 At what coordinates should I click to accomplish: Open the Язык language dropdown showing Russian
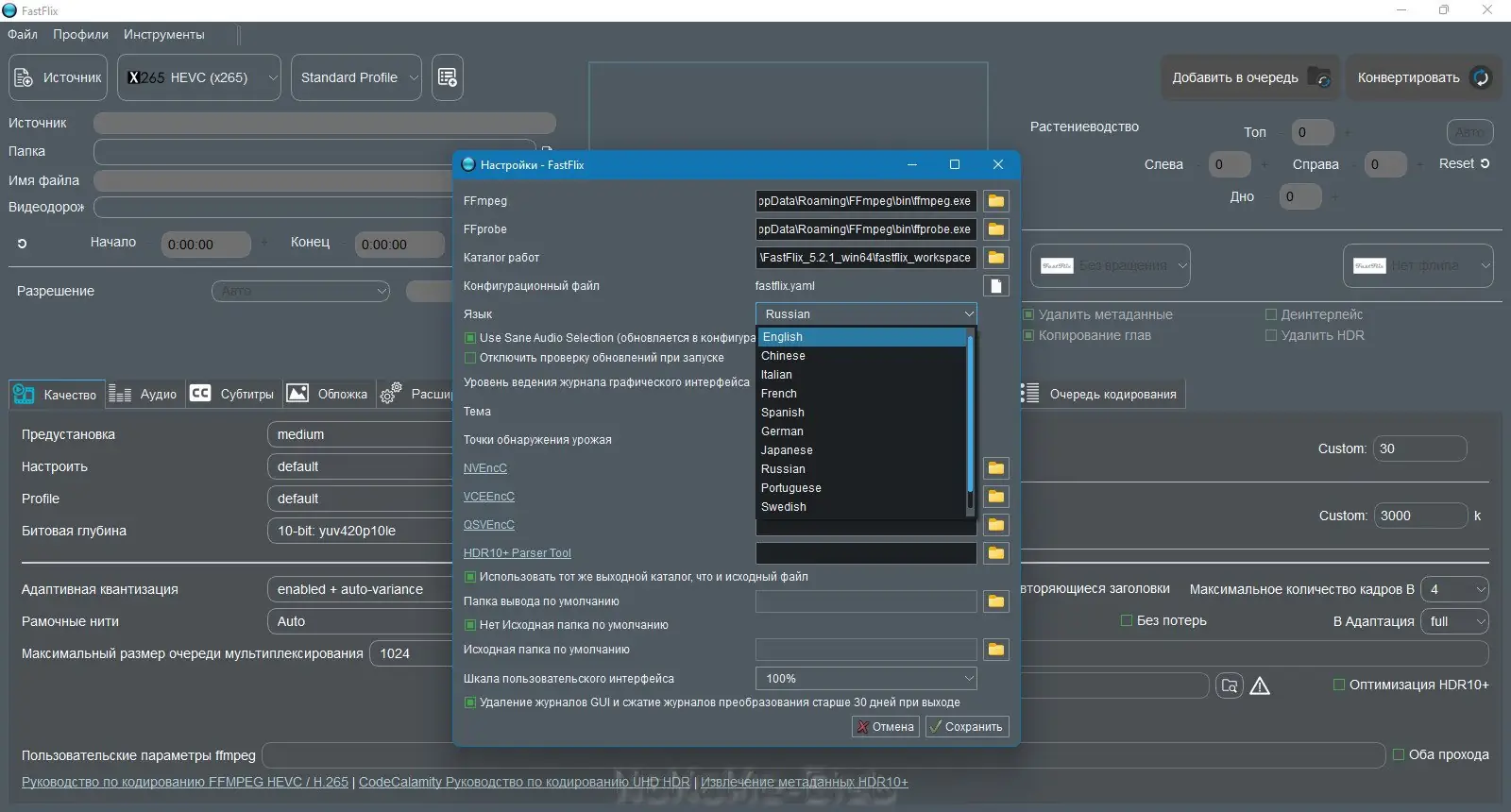pyautogui.click(x=866, y=314)
